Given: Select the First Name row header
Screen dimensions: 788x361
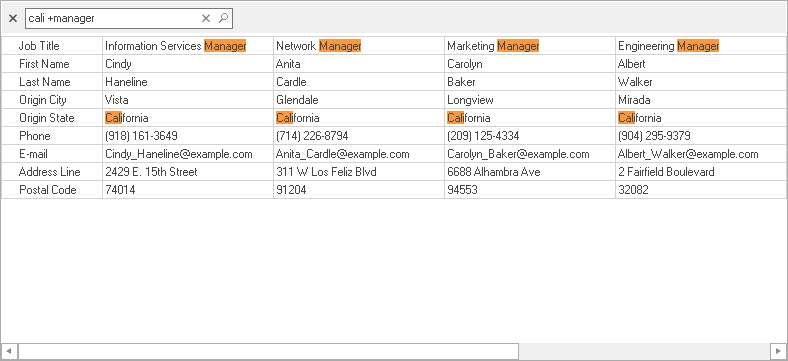Looking at the screenshot, I should 52,64.
